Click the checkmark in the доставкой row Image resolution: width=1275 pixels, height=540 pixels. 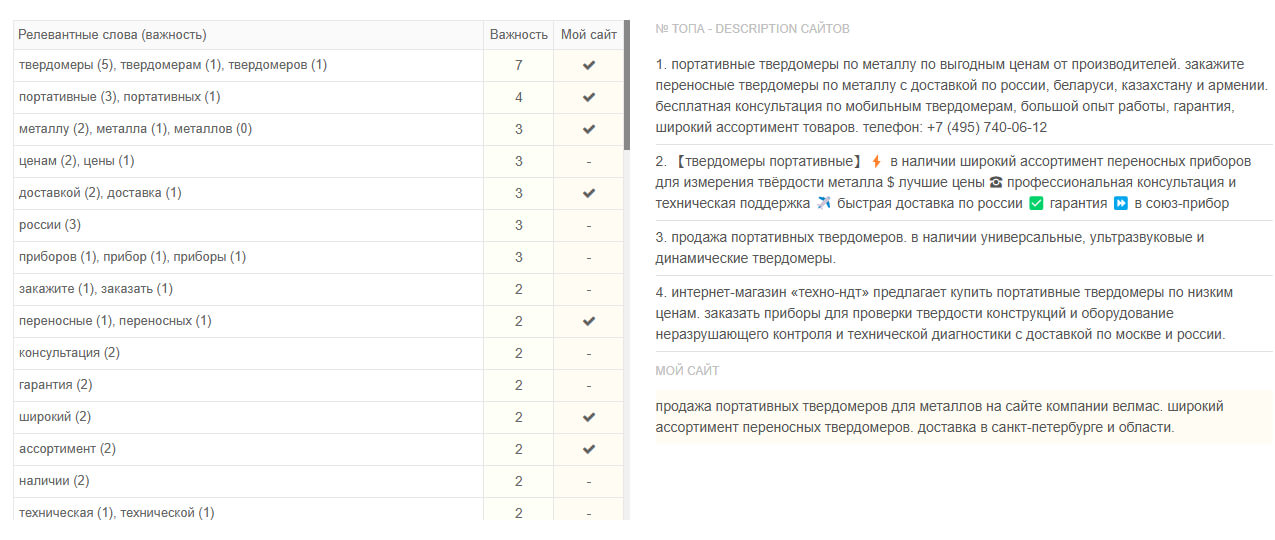[589, 193]
